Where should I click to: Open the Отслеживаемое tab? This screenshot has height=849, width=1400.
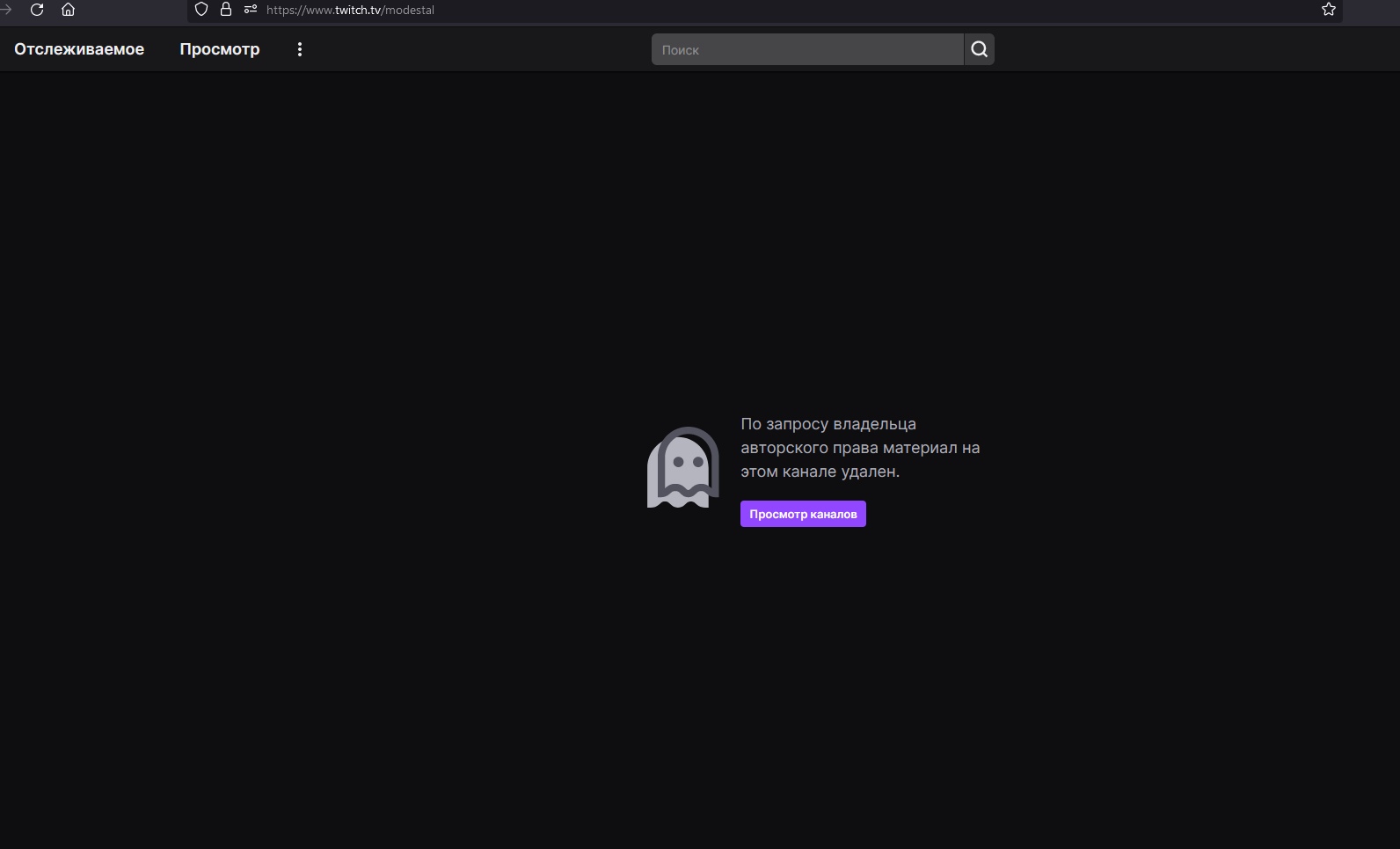[x=79, y=49]
